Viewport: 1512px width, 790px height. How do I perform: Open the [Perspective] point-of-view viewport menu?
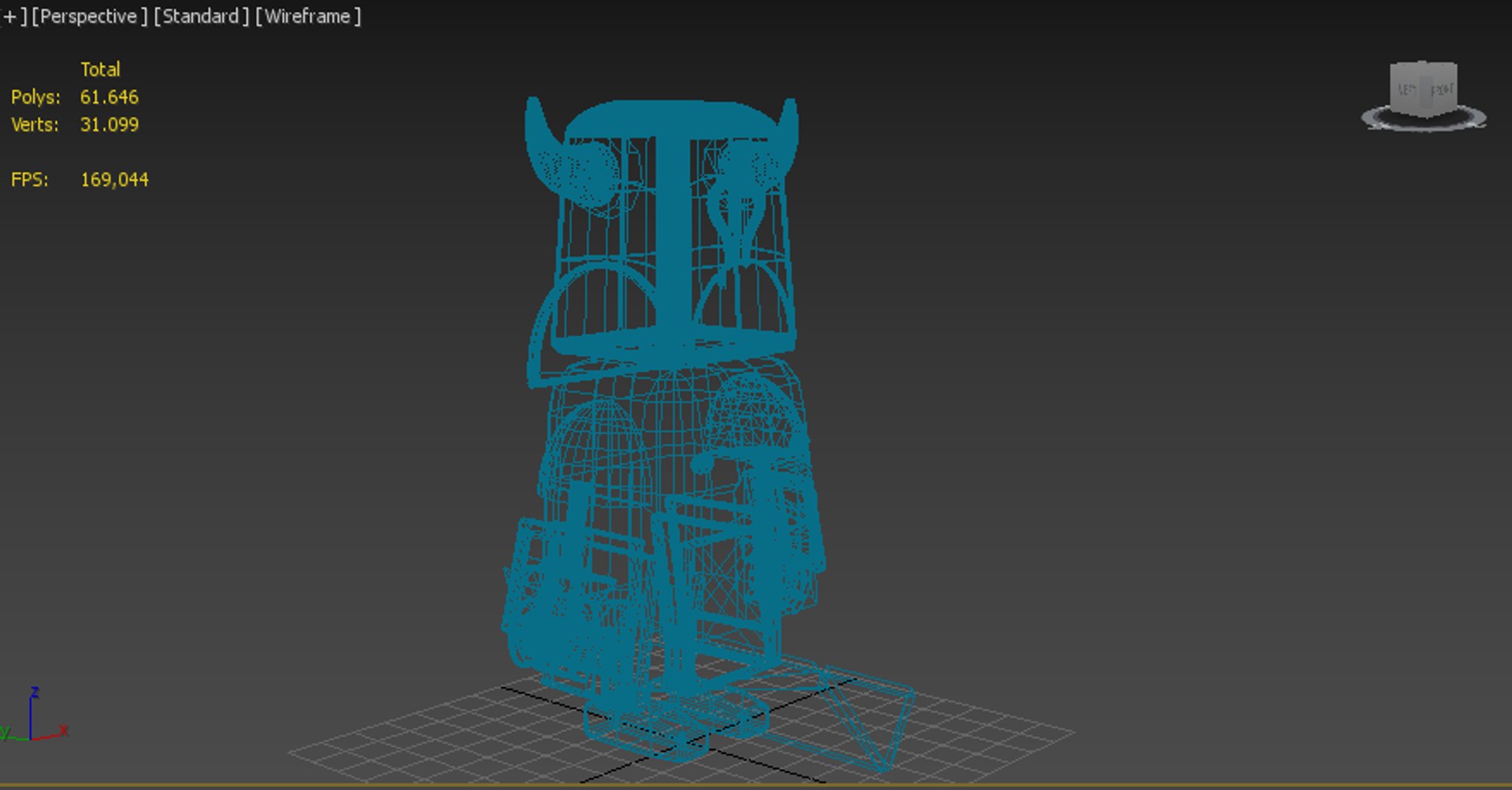(90, 16)
